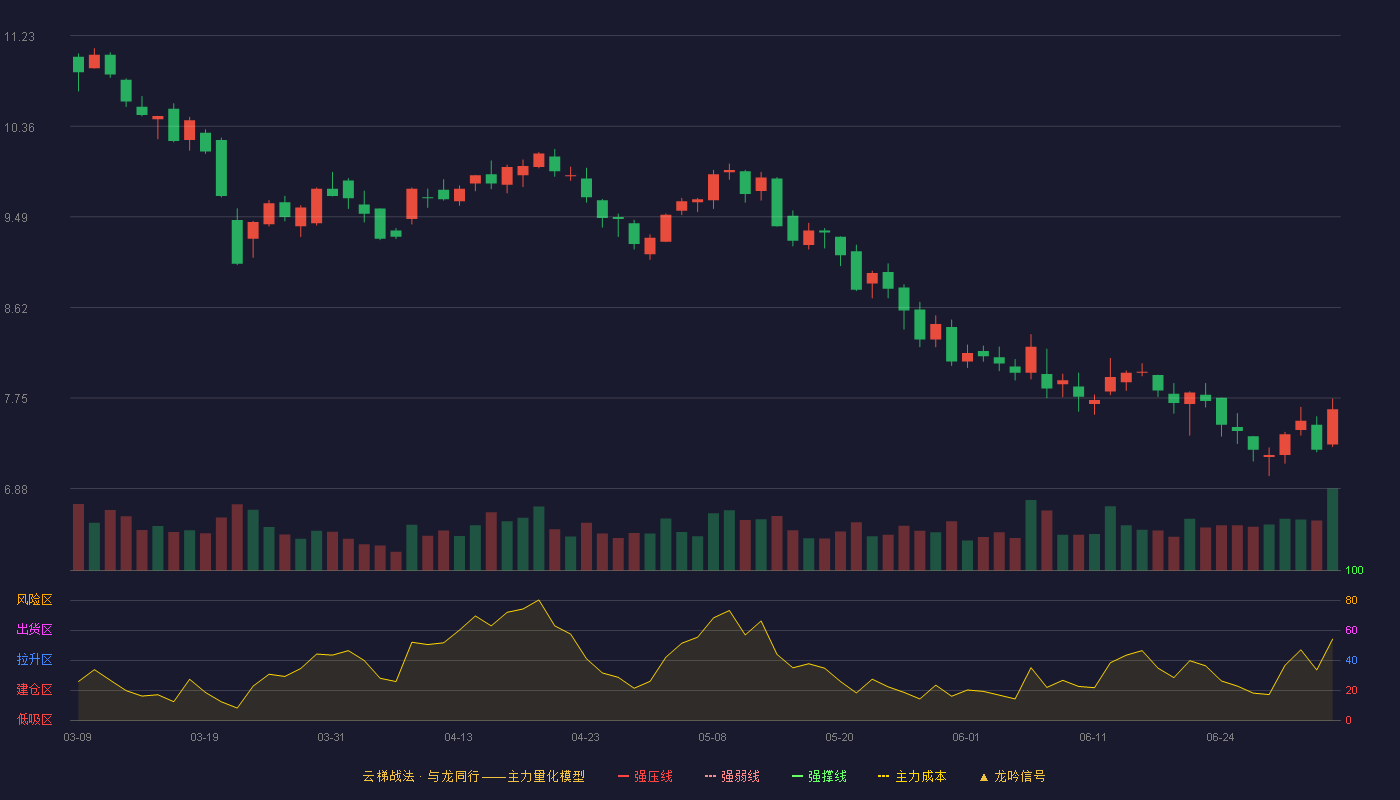Toggle the 强撑线 legend entry
Viewport: 1400px width, 800px height.
pos(819,776)
